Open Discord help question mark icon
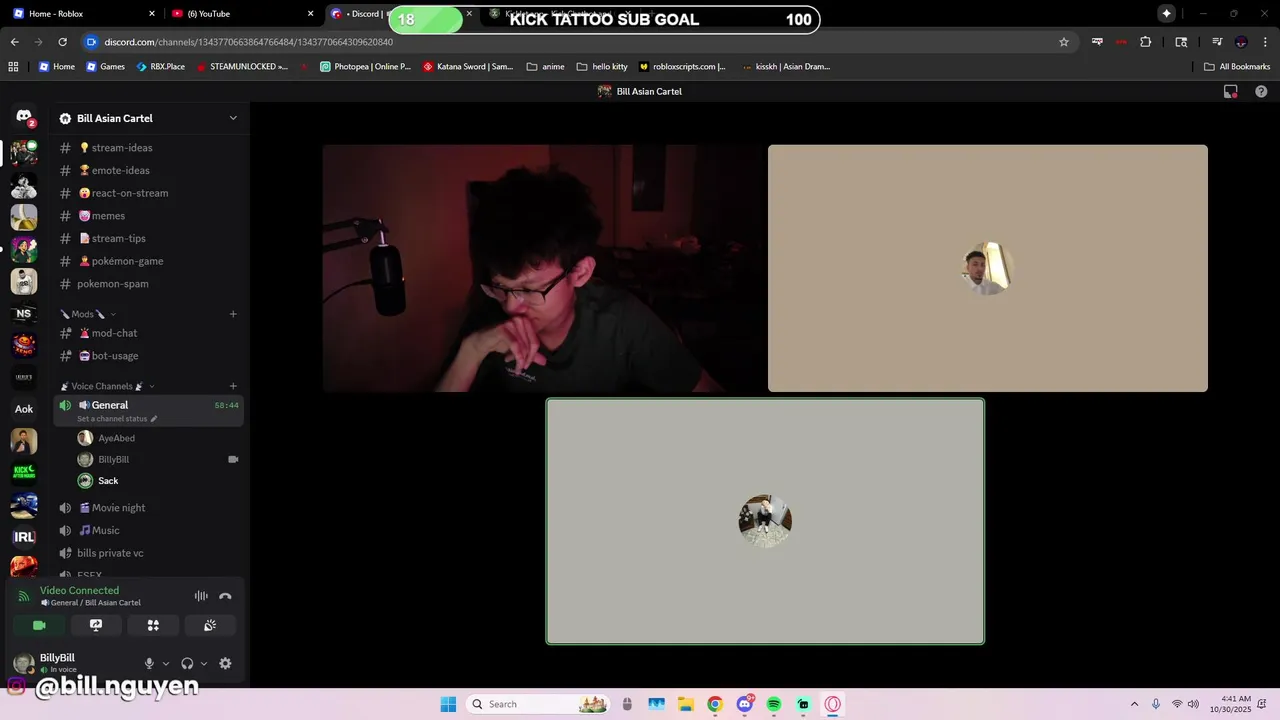Image resolution: width=1280 pixels, height=720 pixels. point(1261,91)
